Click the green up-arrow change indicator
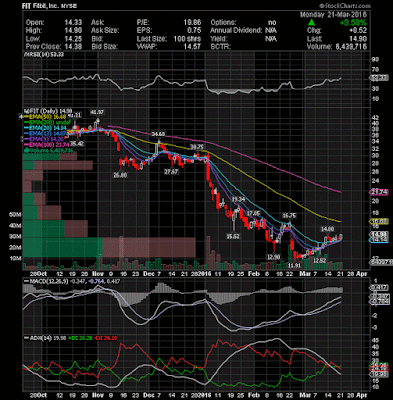 [x=311, y=22]
